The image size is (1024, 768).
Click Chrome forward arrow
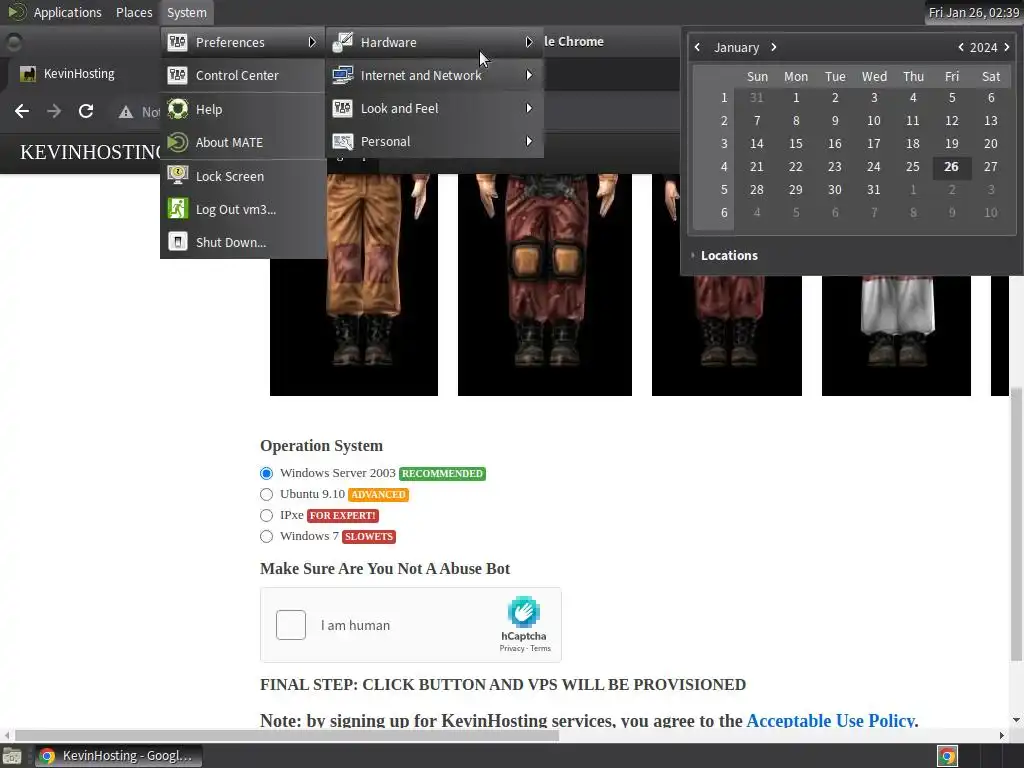(54, 112)
